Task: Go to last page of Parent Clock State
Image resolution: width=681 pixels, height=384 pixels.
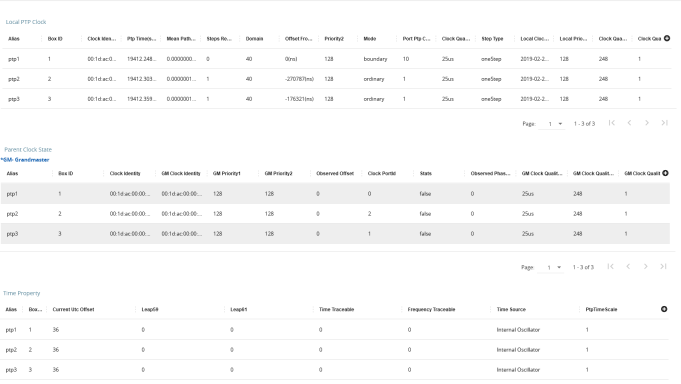Action: tap(663, 266)
